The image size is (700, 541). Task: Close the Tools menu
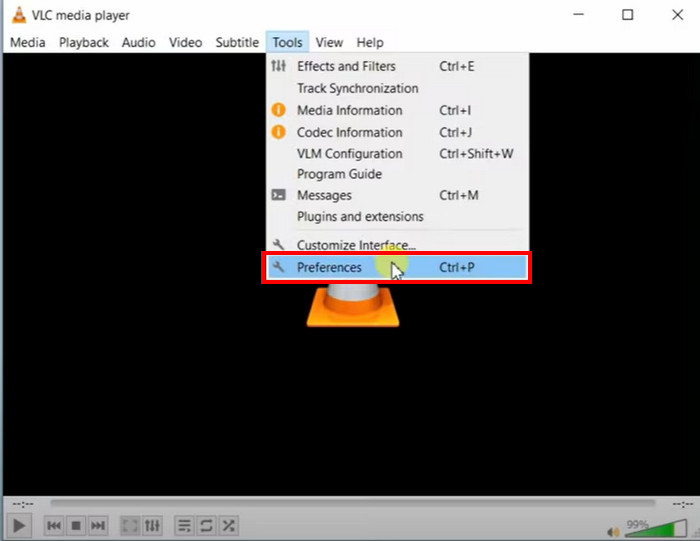click(x=288, y=42)
